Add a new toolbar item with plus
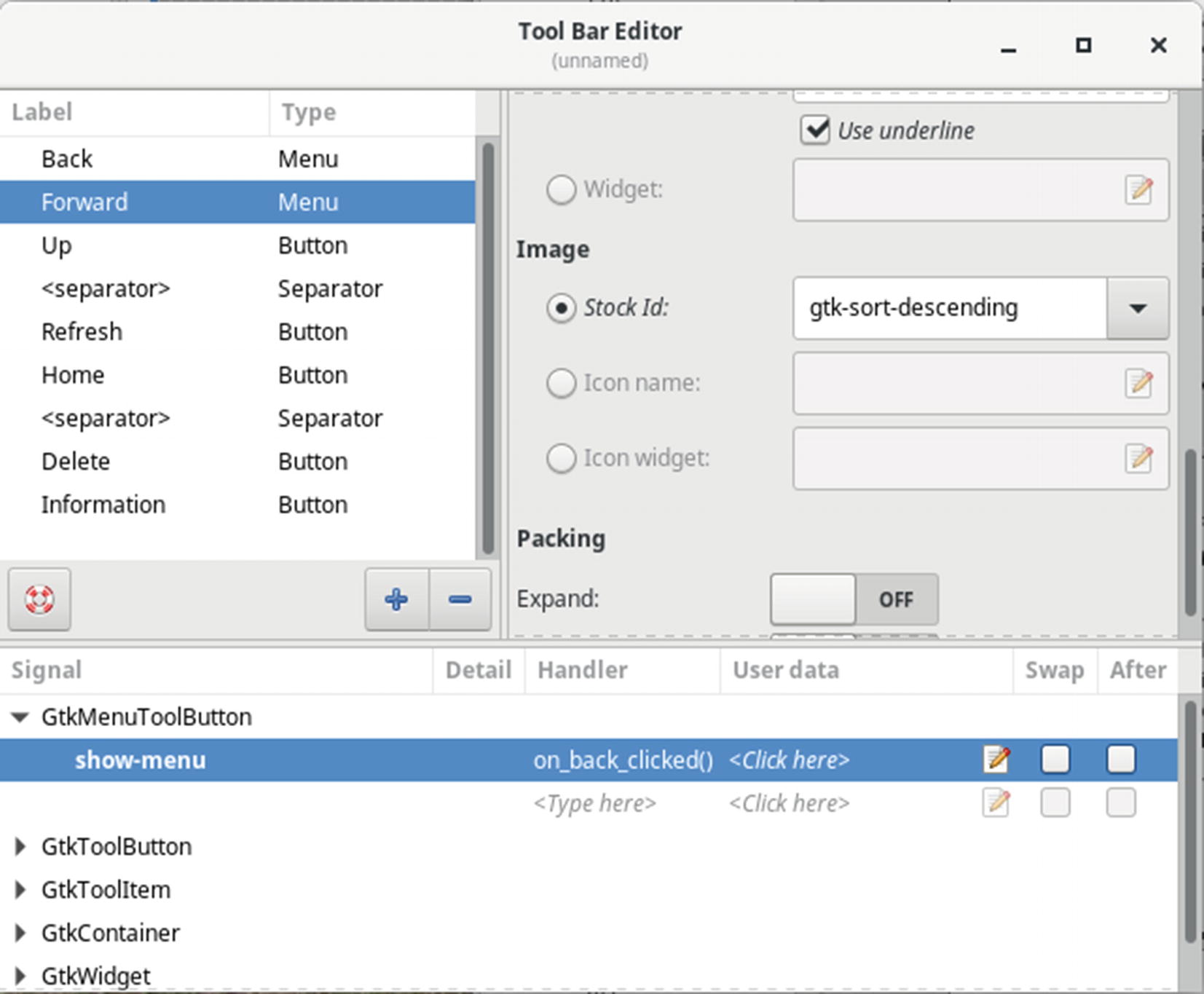This screenshot has height=994, width=1204. coord(396,599)
